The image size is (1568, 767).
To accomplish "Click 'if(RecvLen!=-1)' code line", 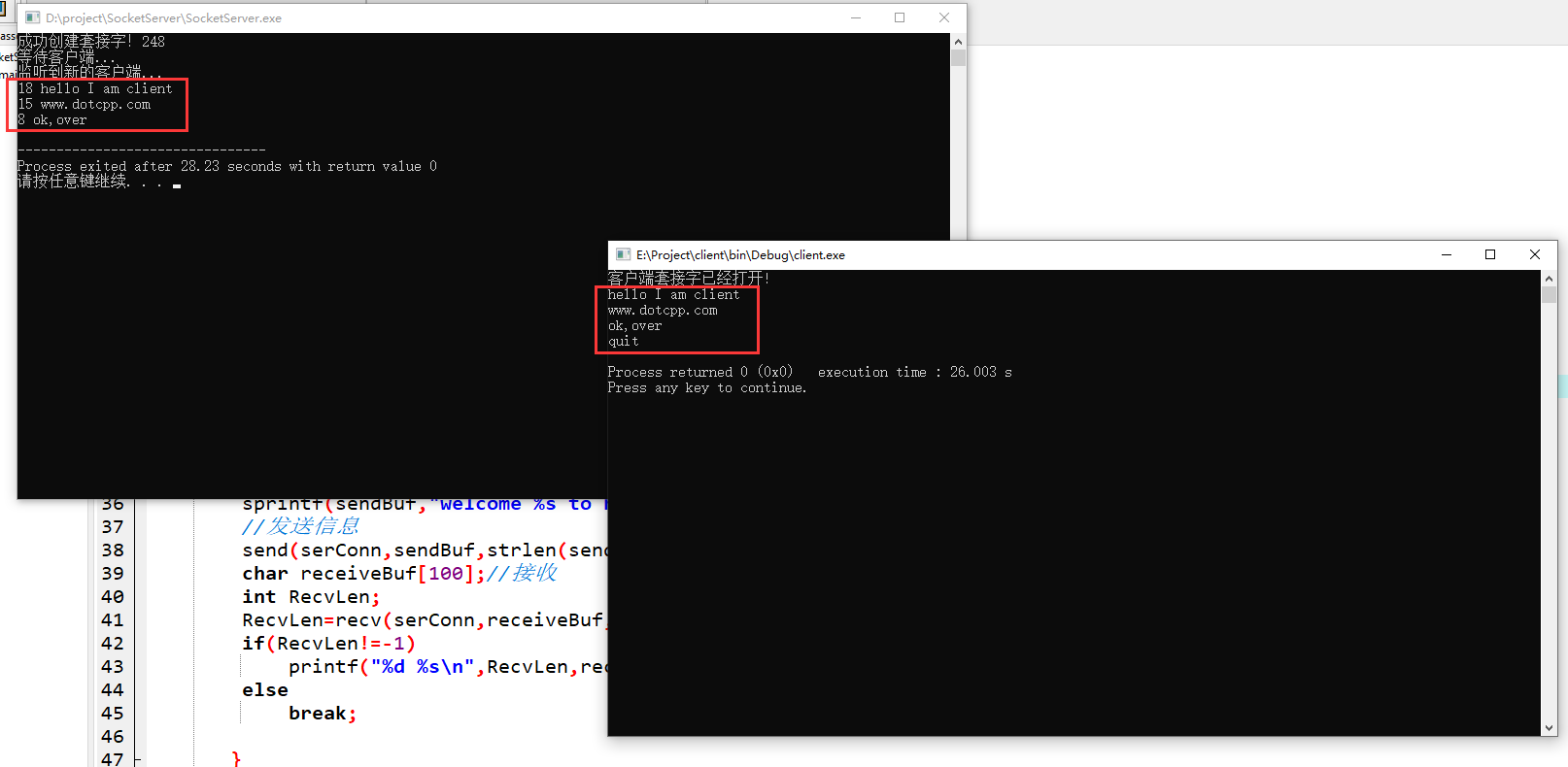I will coord(328,643).
